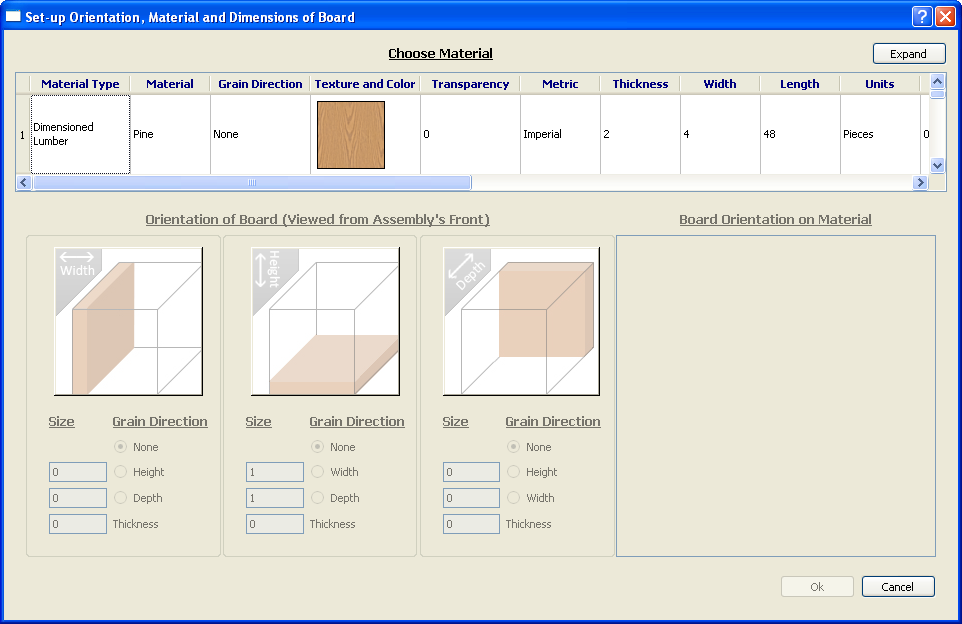Screen dimensions: 962x624
Task: Click the first Size field under Height orientation
Action: [x=275, y=472]
